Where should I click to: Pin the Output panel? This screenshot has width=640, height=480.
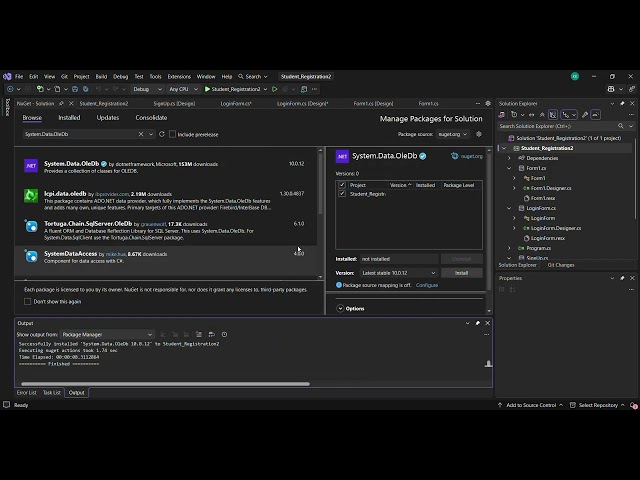point(478,323)
